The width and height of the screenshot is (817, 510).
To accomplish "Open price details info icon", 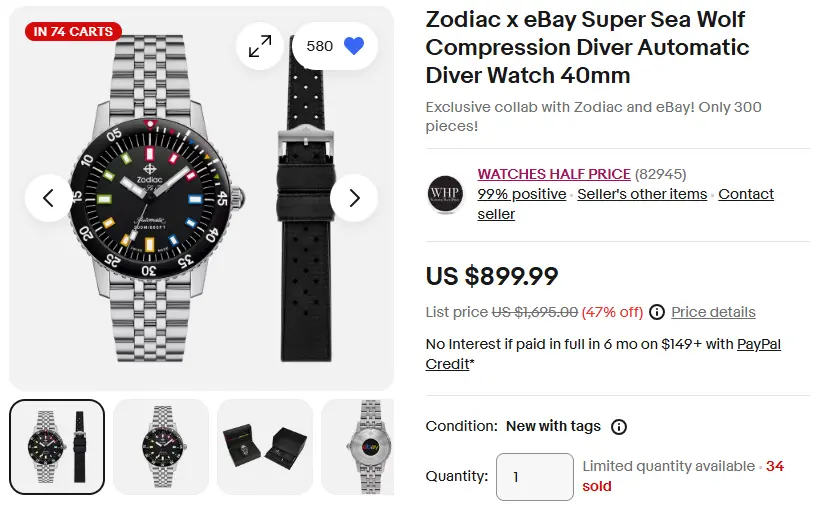I will coord(657,312).
